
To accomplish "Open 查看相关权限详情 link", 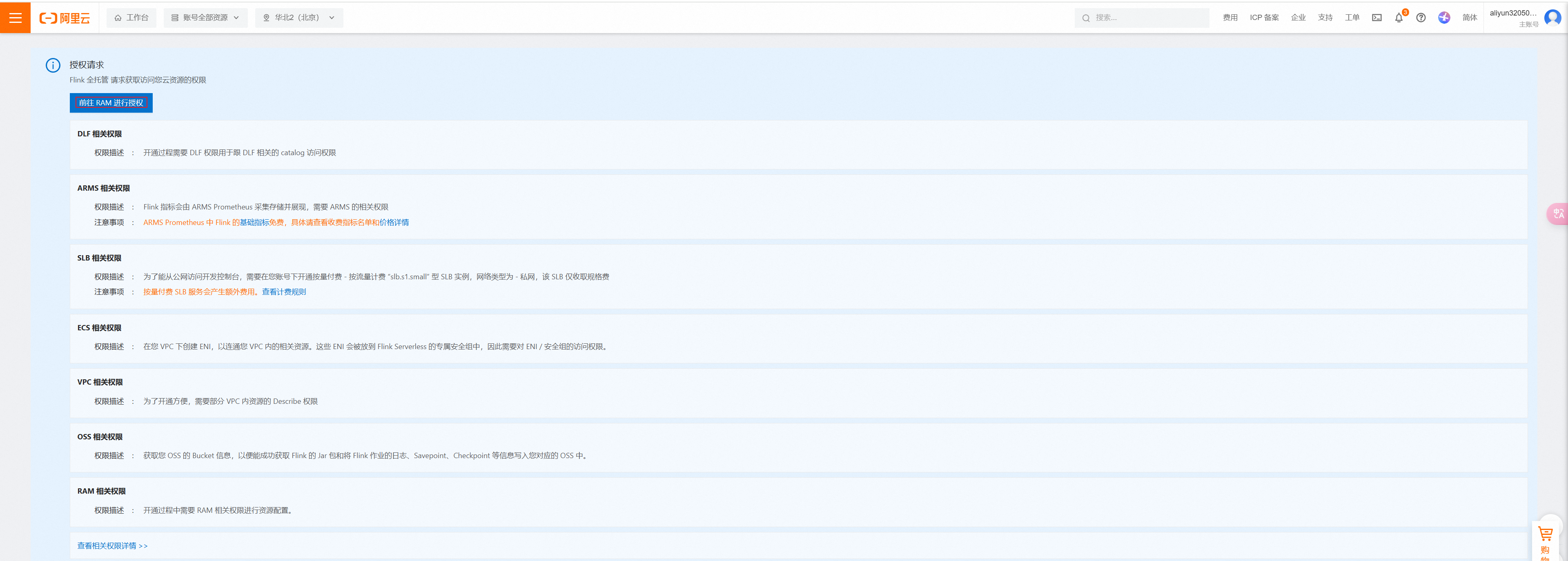I will click(x=113, y=546).
